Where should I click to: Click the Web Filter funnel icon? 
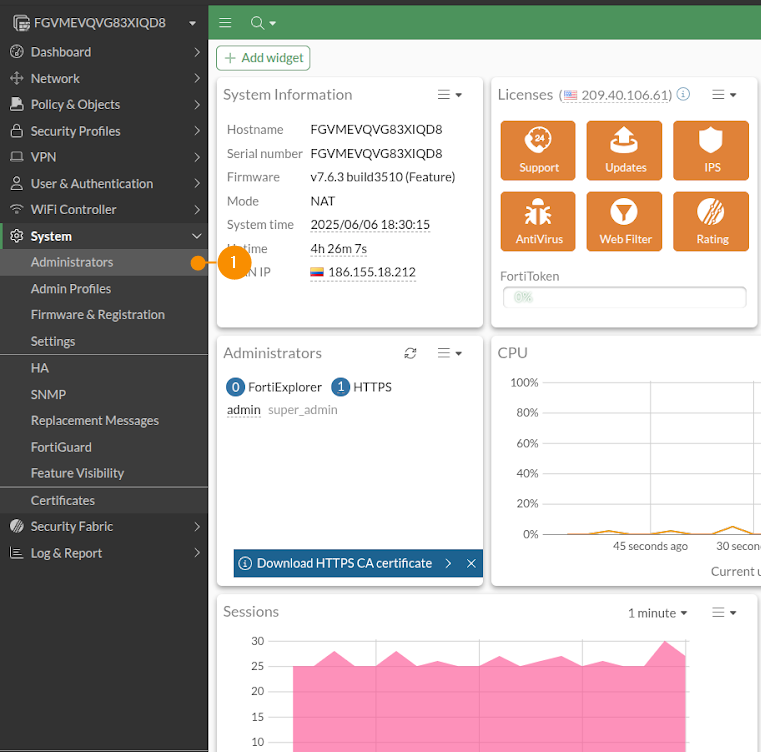point(625,220)
